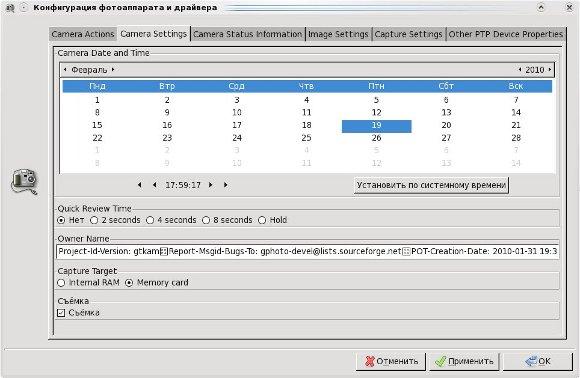The height and width of the screenshot is (378, 580).
Task: Pick day 17 in the calendar
Action: pyautogui.click(x=237, y=125)
